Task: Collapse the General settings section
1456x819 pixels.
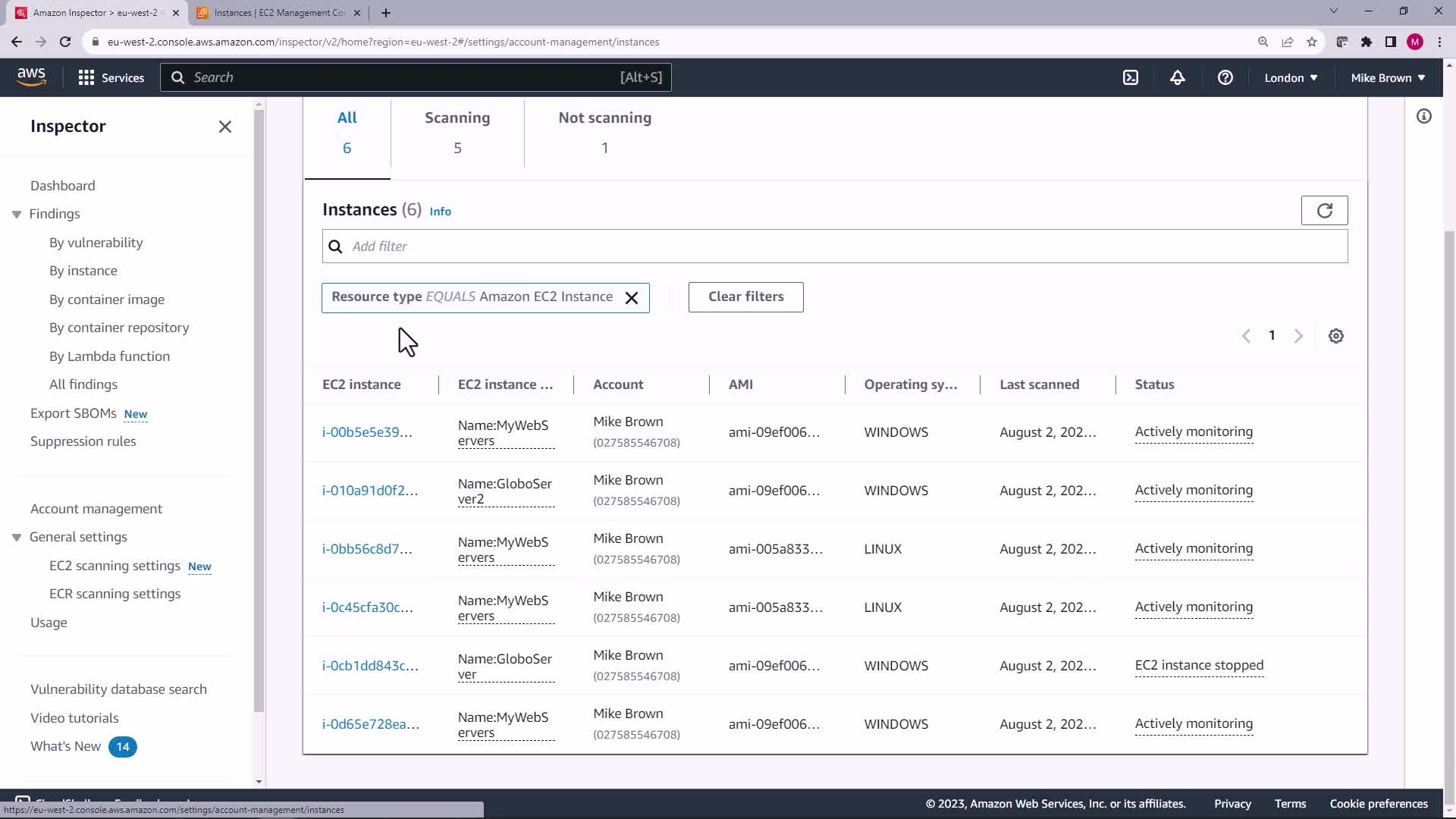Action: click(x=17, y=538)
